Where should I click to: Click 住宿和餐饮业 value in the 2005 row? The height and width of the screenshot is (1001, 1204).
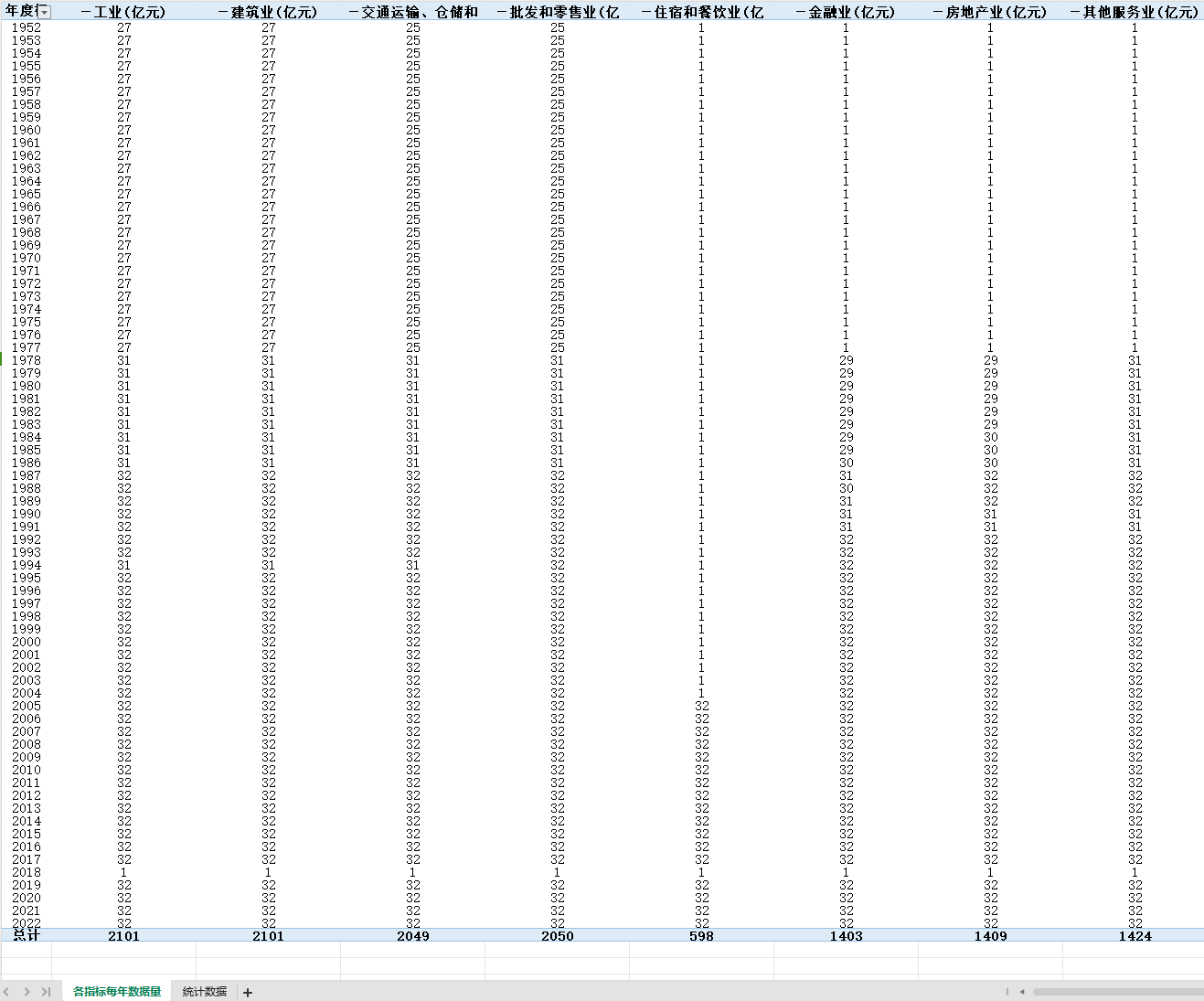(x=702, y=706)
